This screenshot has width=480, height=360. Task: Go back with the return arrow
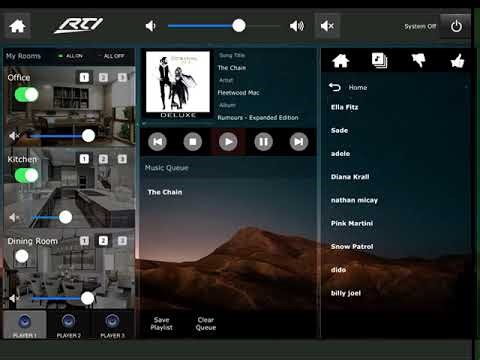click(334, 87)
